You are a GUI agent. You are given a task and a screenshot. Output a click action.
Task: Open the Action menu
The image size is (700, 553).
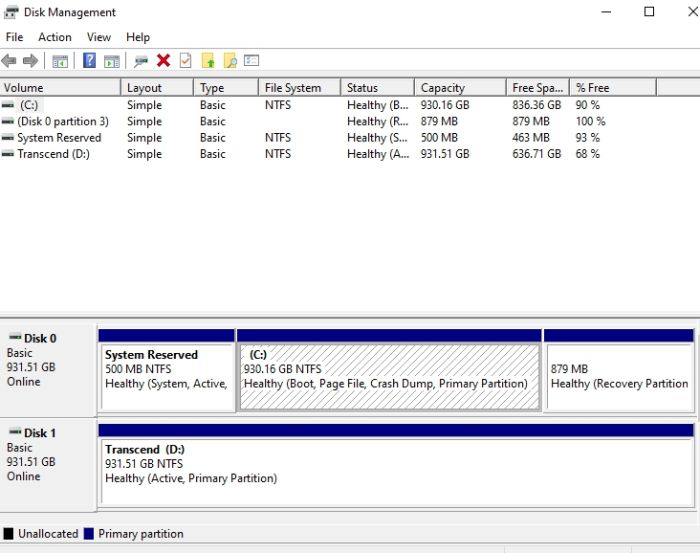[54, 37]
